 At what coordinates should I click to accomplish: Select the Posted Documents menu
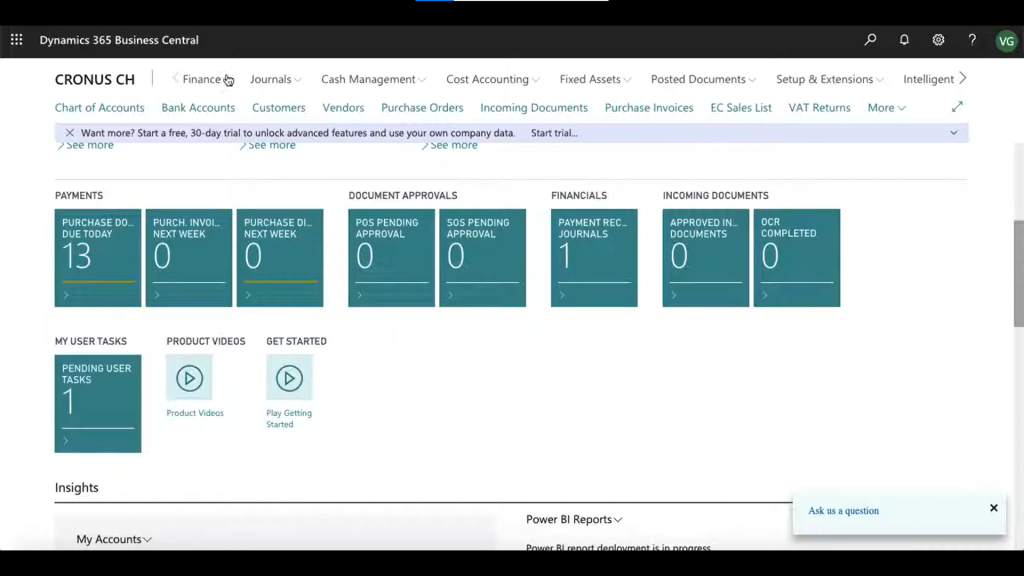(701, 79)
